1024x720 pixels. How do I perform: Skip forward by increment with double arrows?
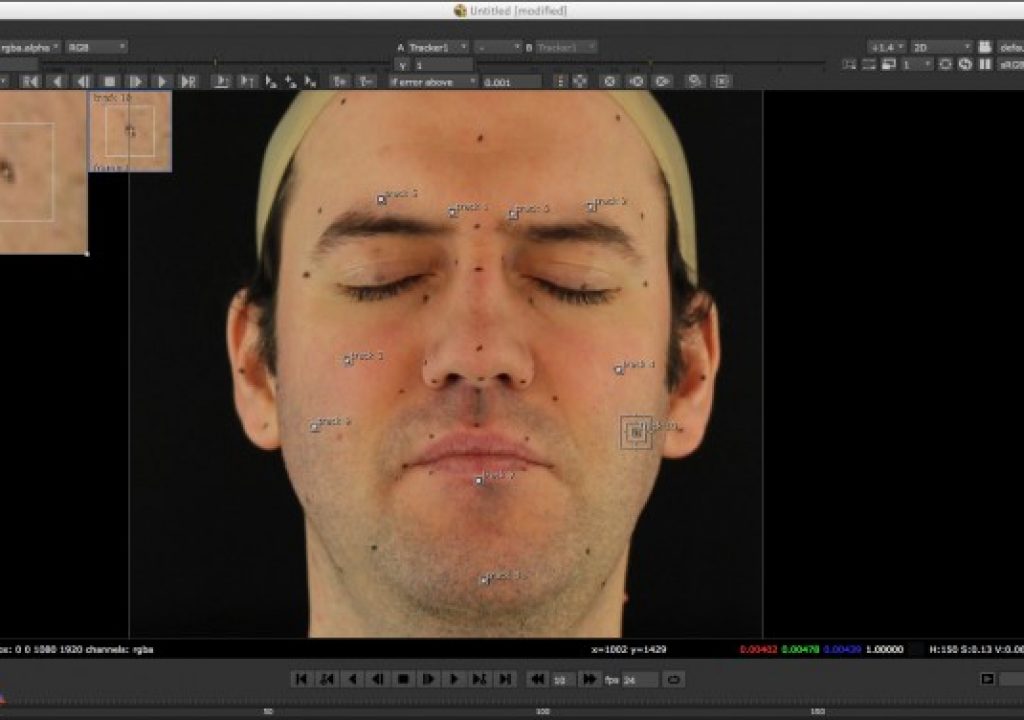[589, 679]
